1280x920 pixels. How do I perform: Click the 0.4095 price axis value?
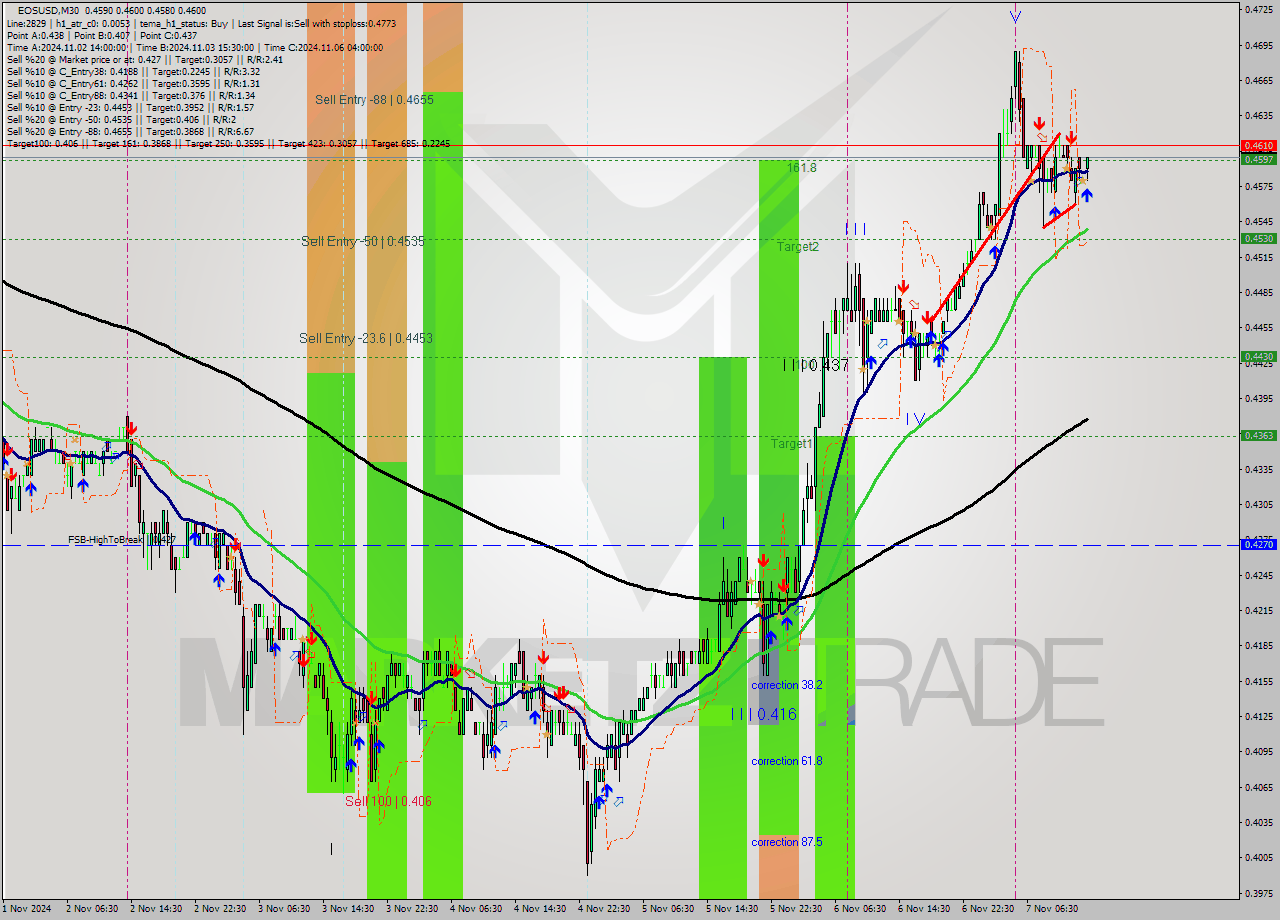(1258, 752)
